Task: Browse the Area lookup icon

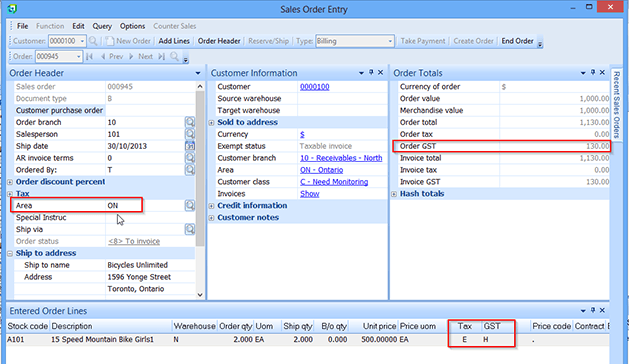Action: tap(190, 205)
